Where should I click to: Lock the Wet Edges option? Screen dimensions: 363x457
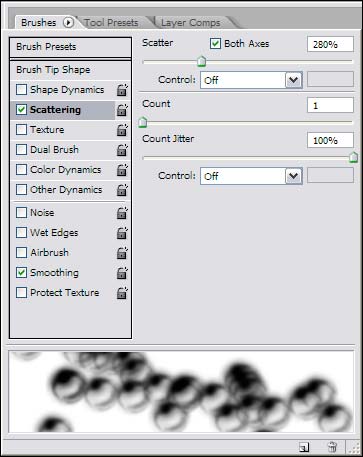(x=122, y=233)
